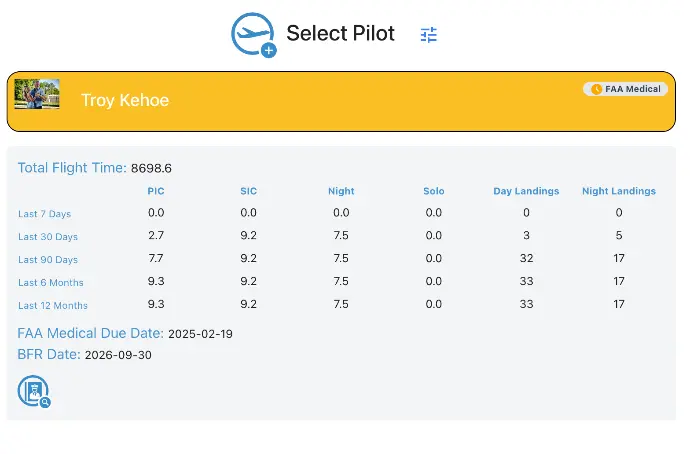Click Troy Kehoe's profile photo

tap(37, 94)
